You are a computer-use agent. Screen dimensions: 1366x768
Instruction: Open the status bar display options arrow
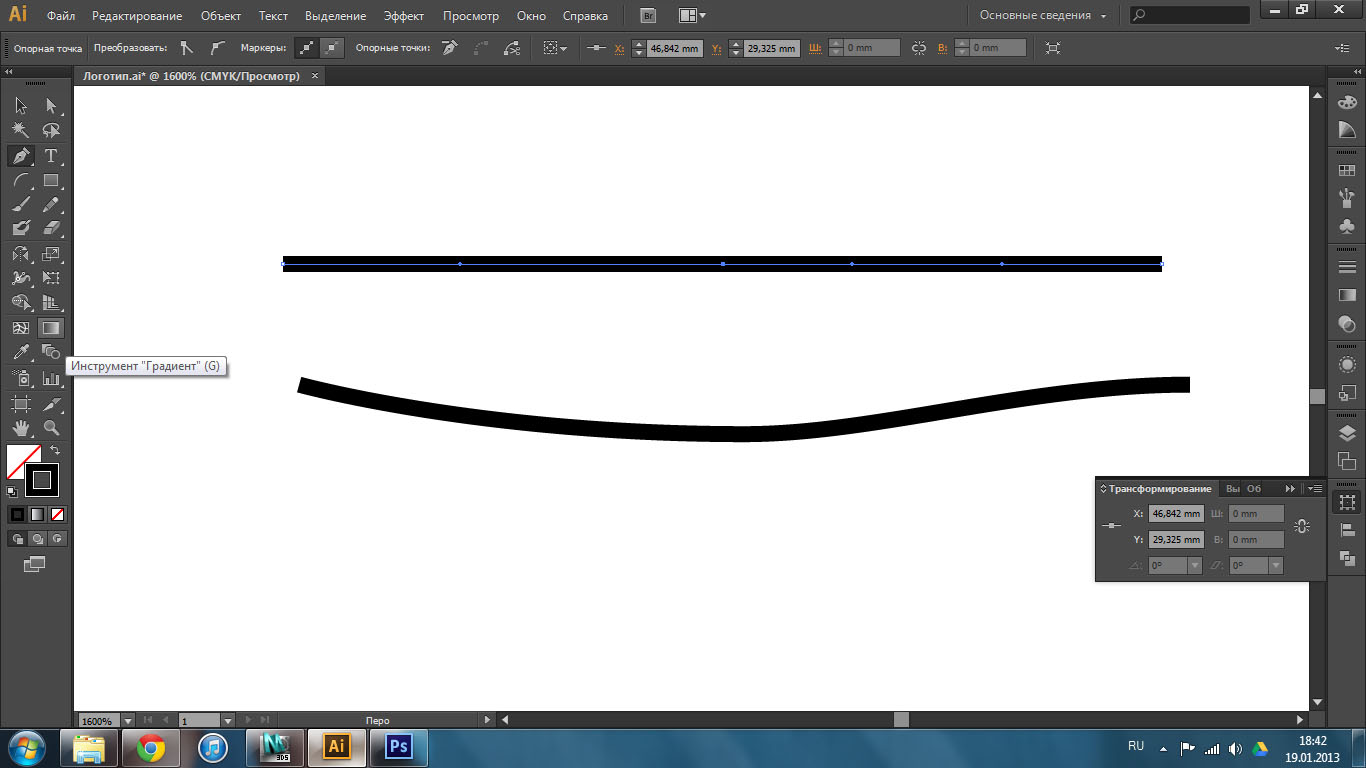click(x=487, y=720)
